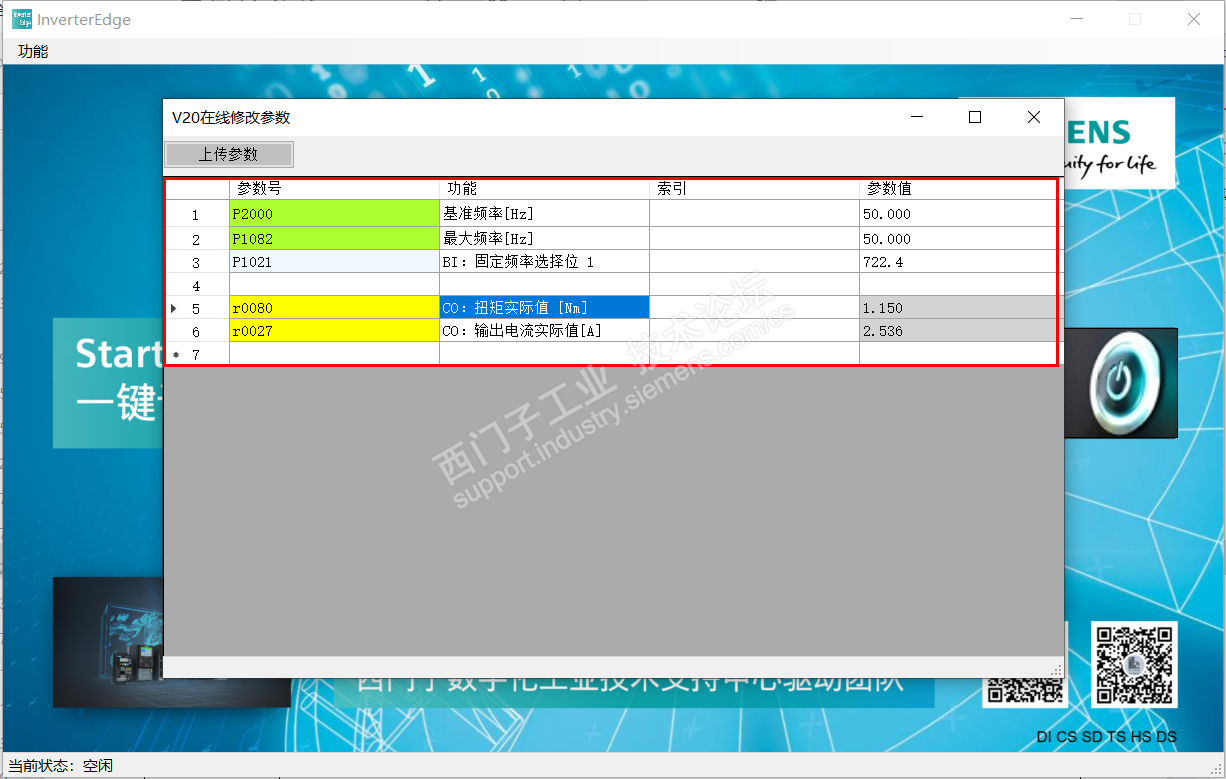This screenshot has width=1226, height=779.
Task: Select parameter cell P1021
Action: [334, 262]
